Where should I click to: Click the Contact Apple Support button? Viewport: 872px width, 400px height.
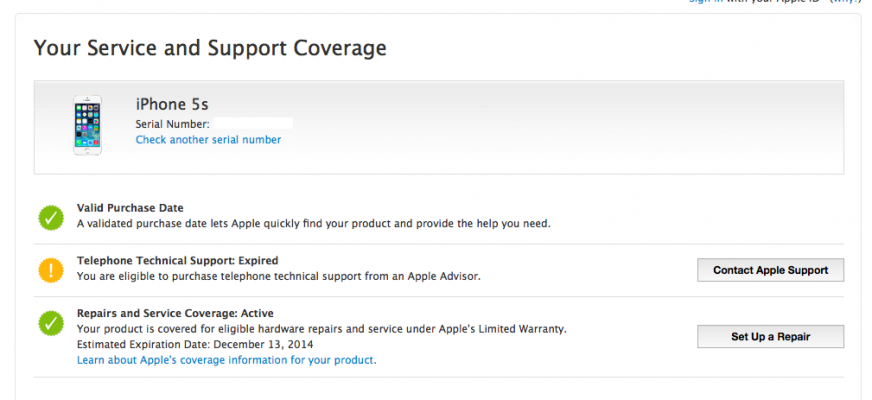tap(770, 270)
